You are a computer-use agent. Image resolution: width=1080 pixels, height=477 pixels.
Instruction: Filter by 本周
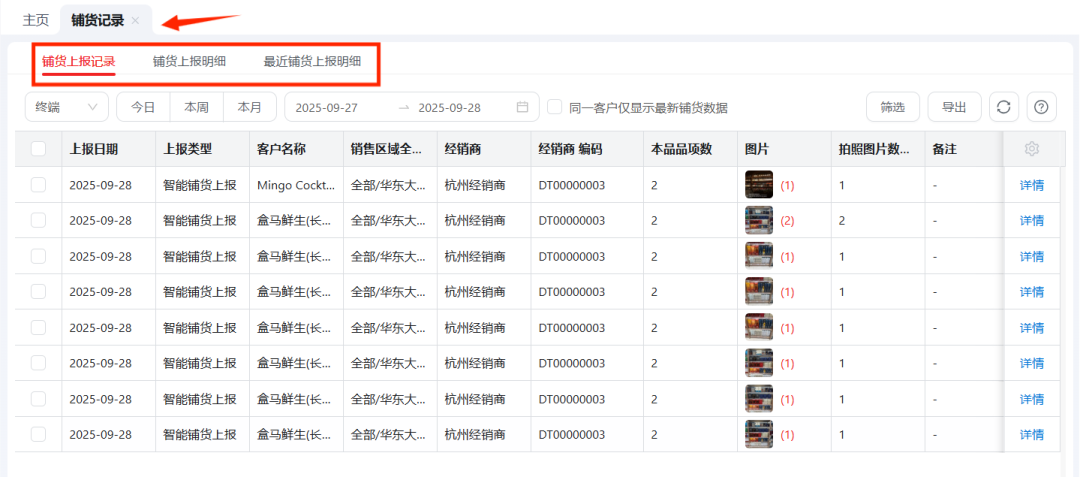[196, 107]
